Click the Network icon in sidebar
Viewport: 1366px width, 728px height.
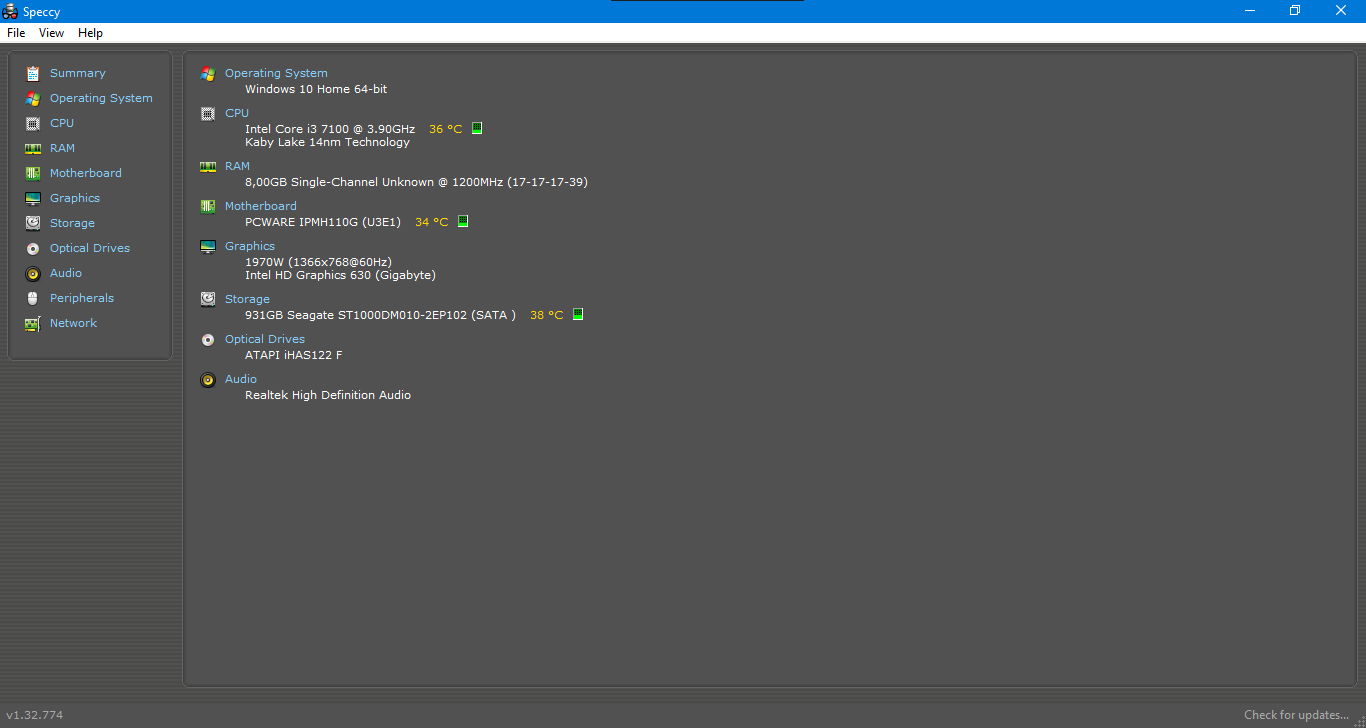click(x=33, y=323)
